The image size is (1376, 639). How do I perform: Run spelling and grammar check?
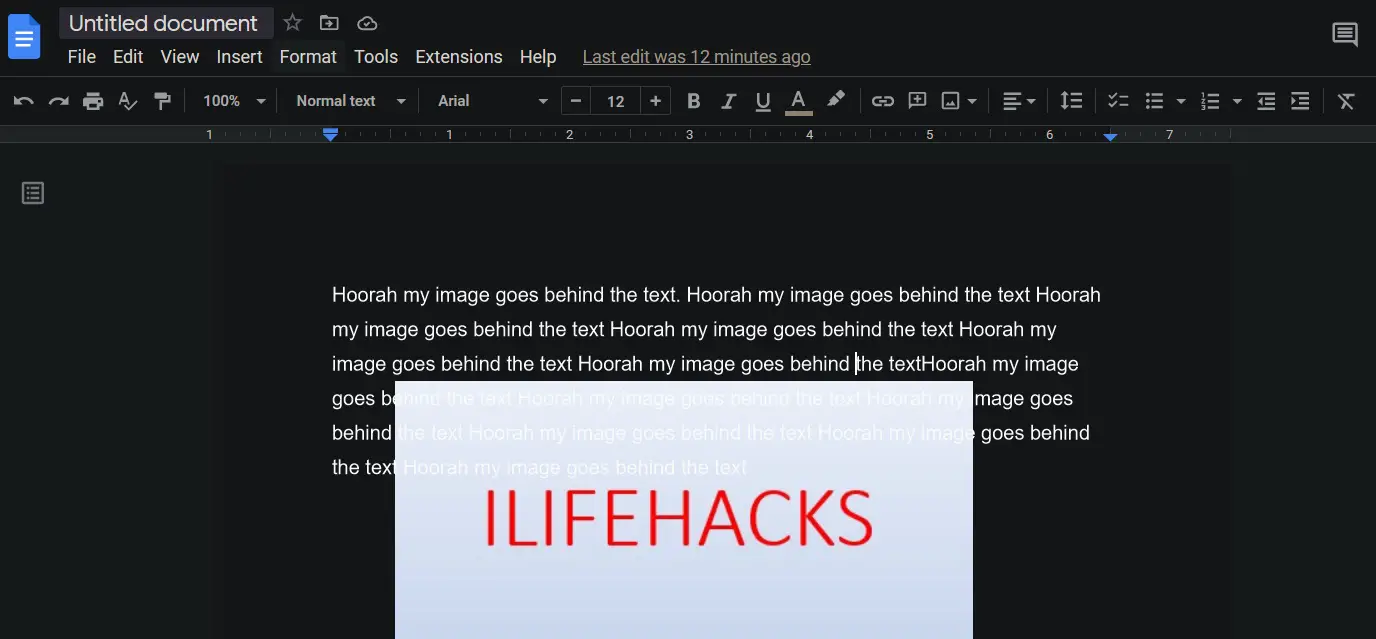127,101
